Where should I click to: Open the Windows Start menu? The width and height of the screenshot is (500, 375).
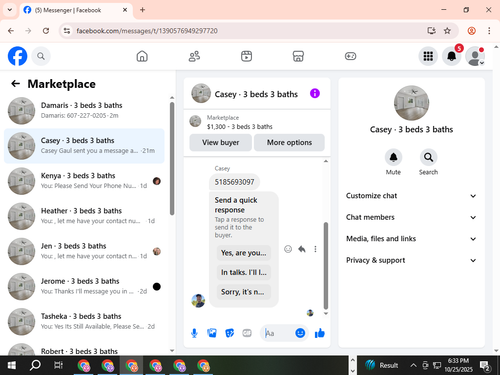(x=11, y=365)
